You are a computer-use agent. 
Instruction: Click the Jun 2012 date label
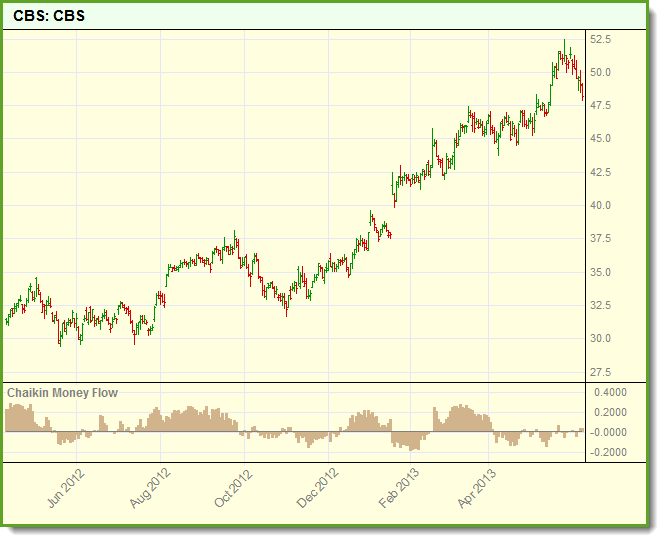tap(64, 487)
